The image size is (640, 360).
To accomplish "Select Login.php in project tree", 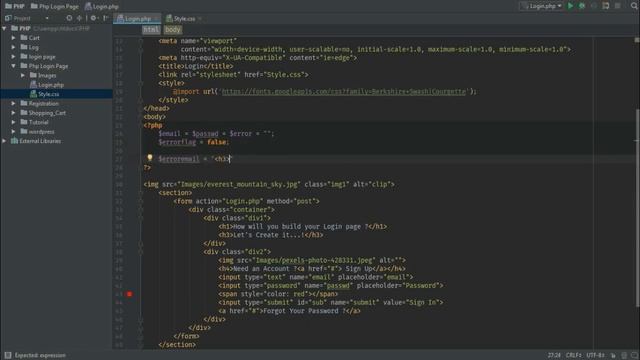I will 51,85.
